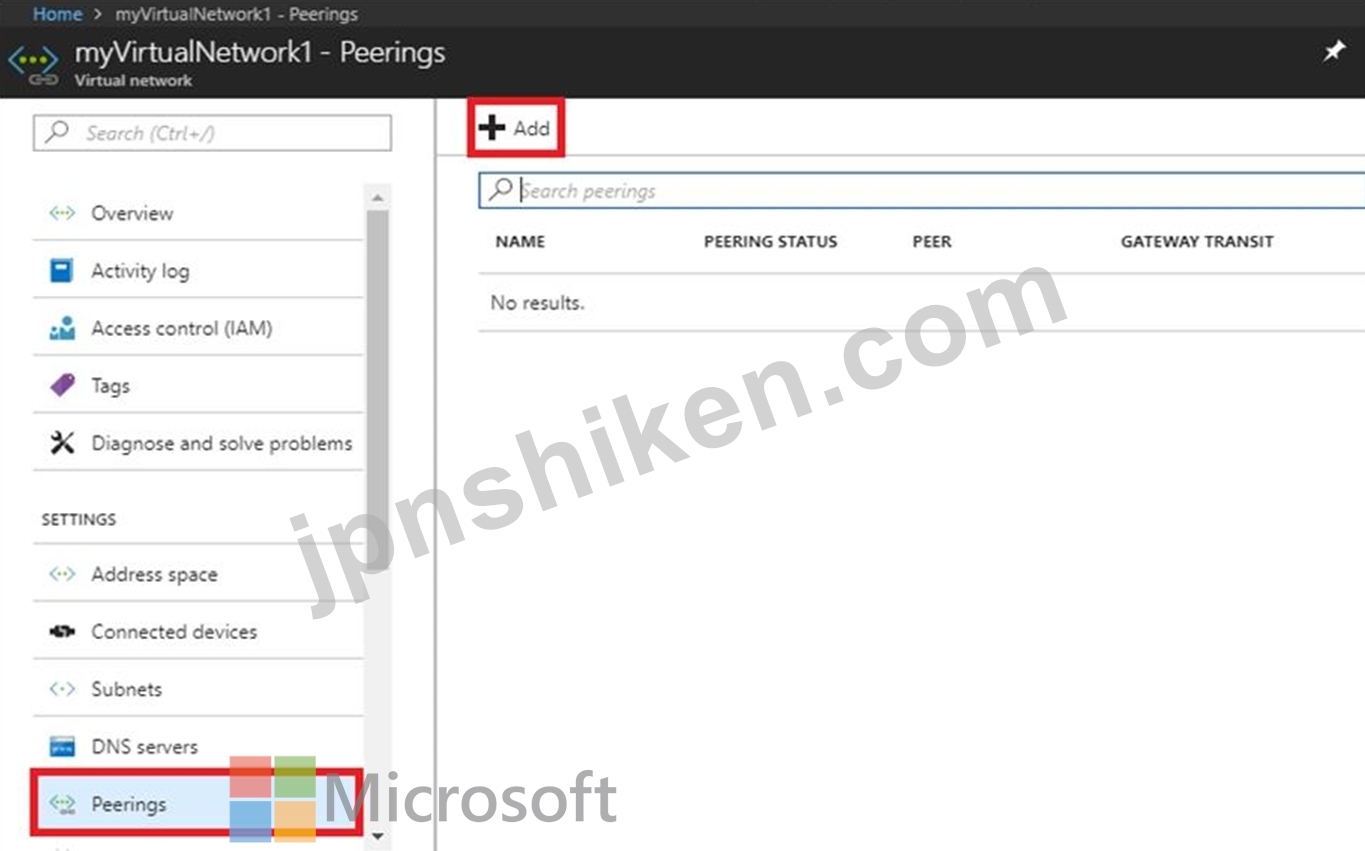
Task: Click the SETTINGS section heading
Action: point(79,519)
